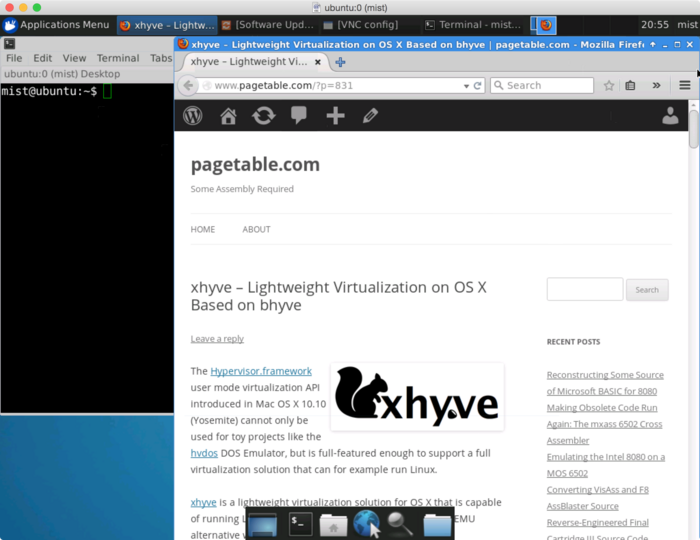Click the Firefox Search box

click(x=542, y=85)
